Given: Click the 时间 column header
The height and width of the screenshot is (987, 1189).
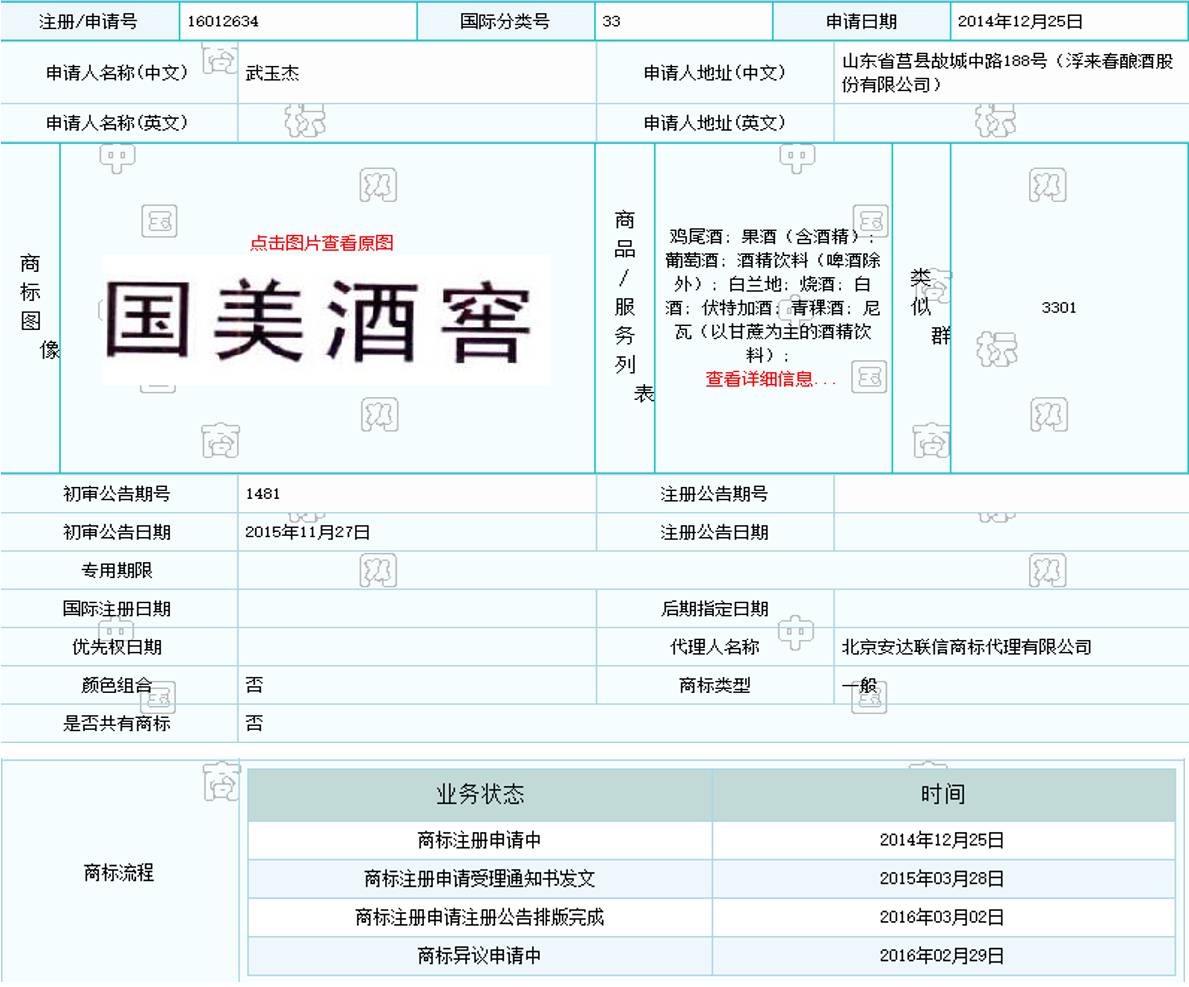Looking at the screenshot, I should 942,795.
